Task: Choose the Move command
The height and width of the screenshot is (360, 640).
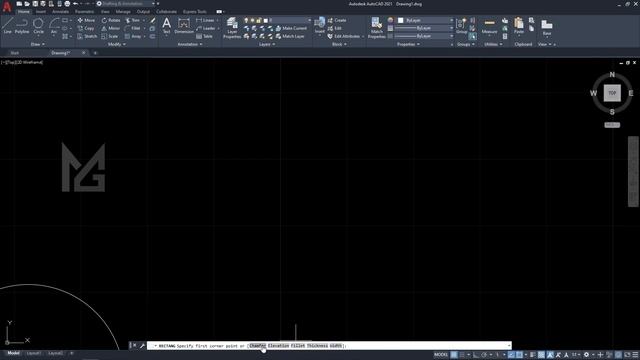Action: [x=86, y=20]
